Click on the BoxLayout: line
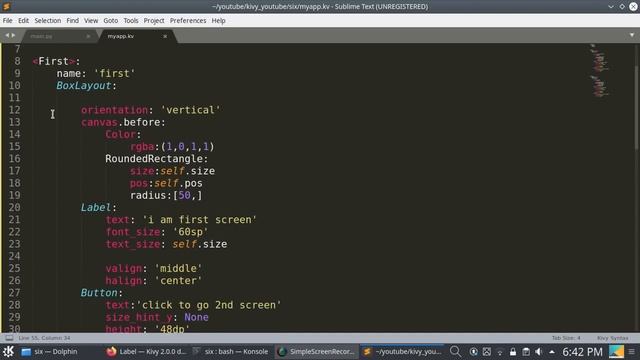The width and height of the screenshot is (640, 360). (x=87, y=86)
